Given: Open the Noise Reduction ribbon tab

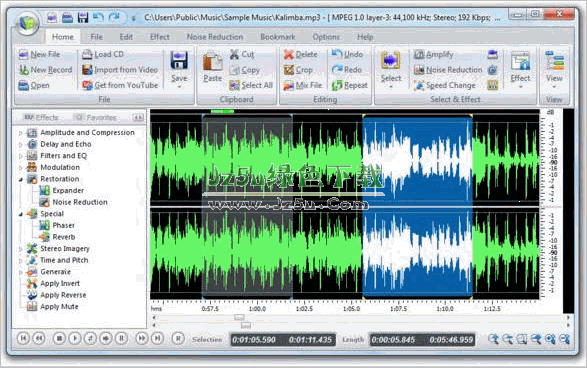Looking at the screenshot, I should (x=215, y=37).
